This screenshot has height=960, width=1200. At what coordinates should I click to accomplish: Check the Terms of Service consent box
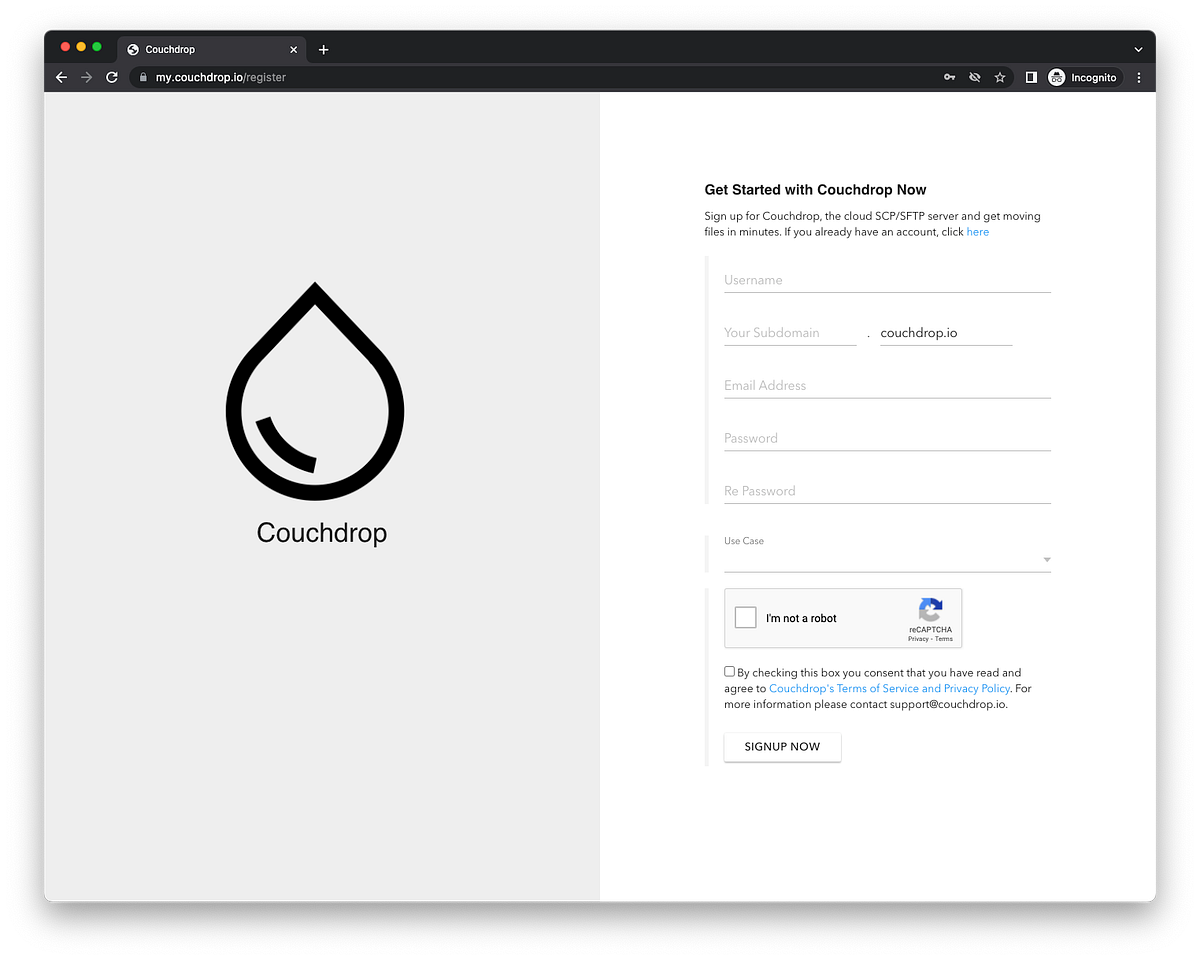(729, 670)
